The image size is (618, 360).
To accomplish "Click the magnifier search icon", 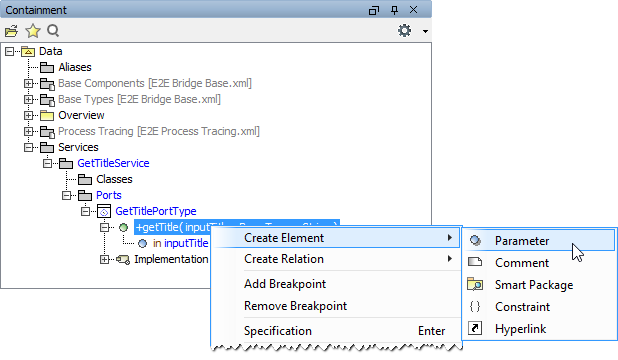I will point(53,31).
